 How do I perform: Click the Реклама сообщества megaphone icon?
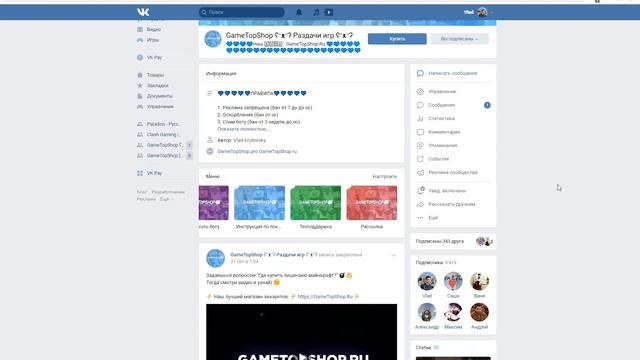click(x=420, y=173)
